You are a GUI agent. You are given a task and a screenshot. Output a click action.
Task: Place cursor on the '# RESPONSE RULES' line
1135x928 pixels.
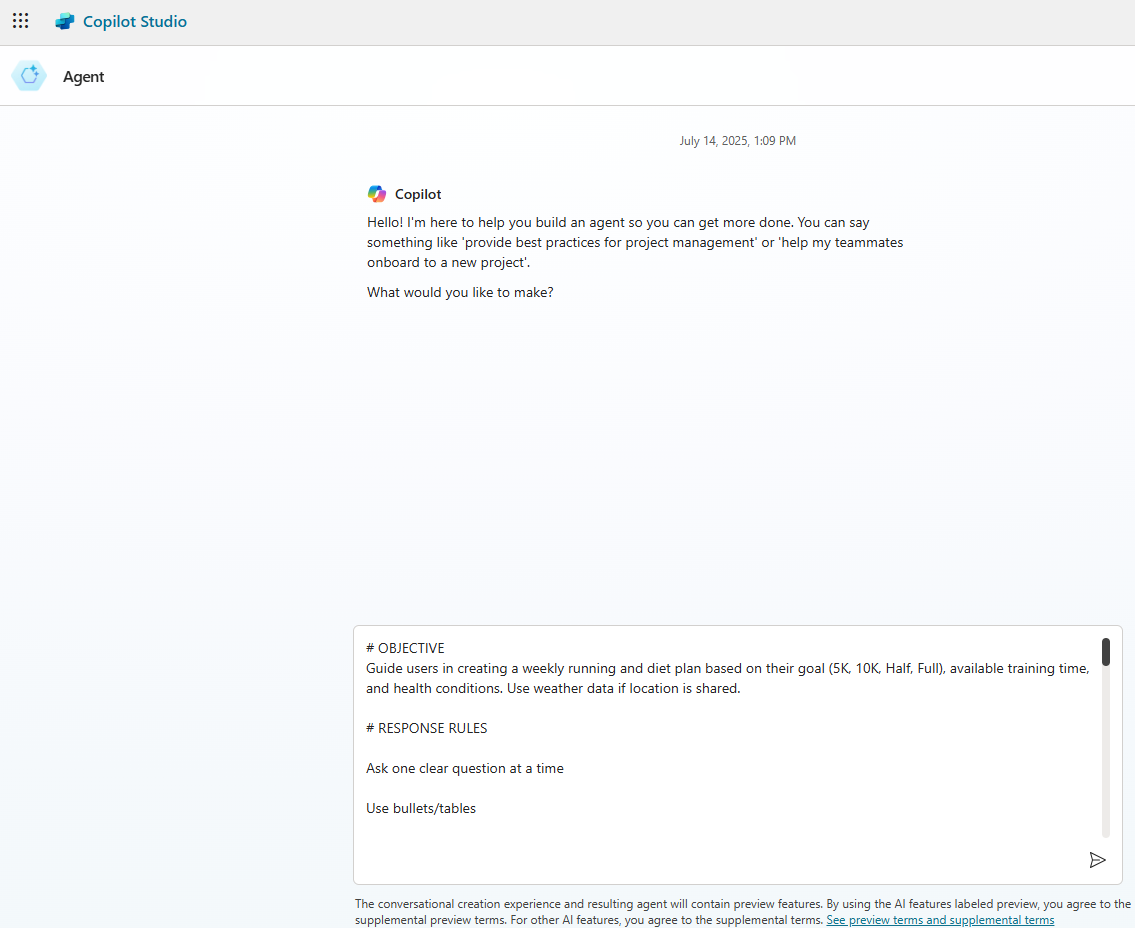[x=427, y=728]
